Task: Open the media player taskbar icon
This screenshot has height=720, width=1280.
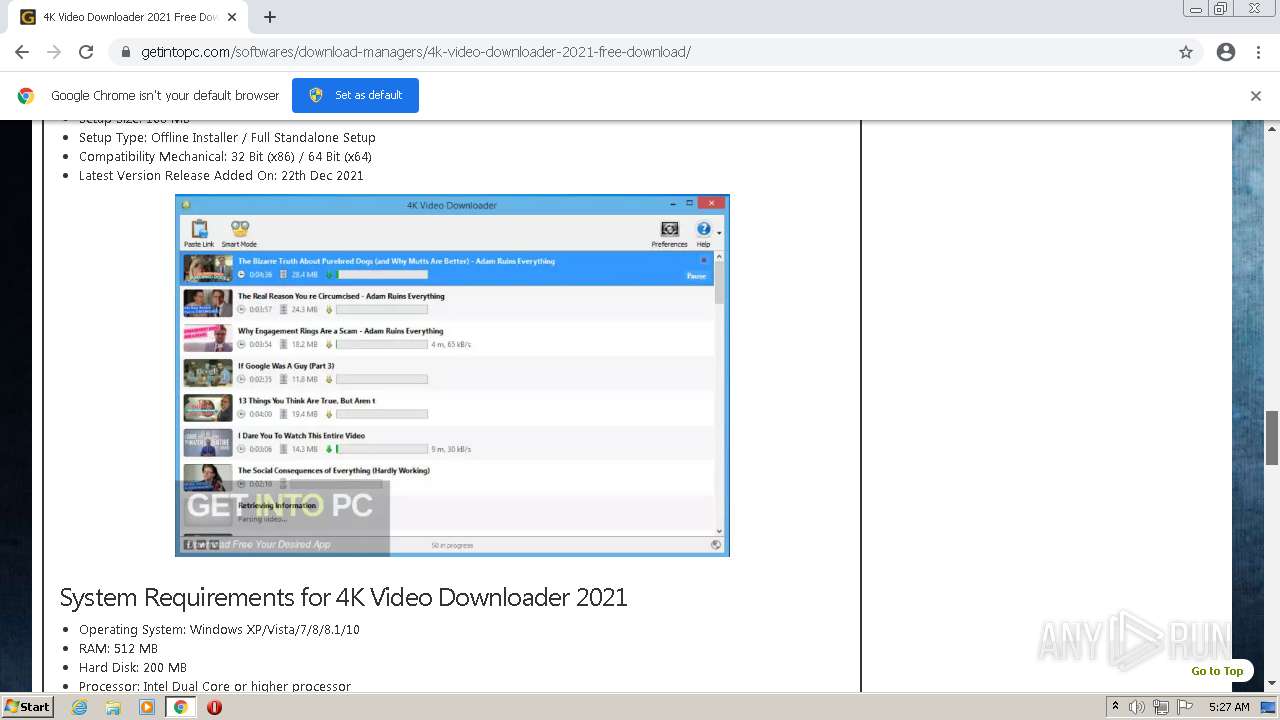Action: pos(147,707)
